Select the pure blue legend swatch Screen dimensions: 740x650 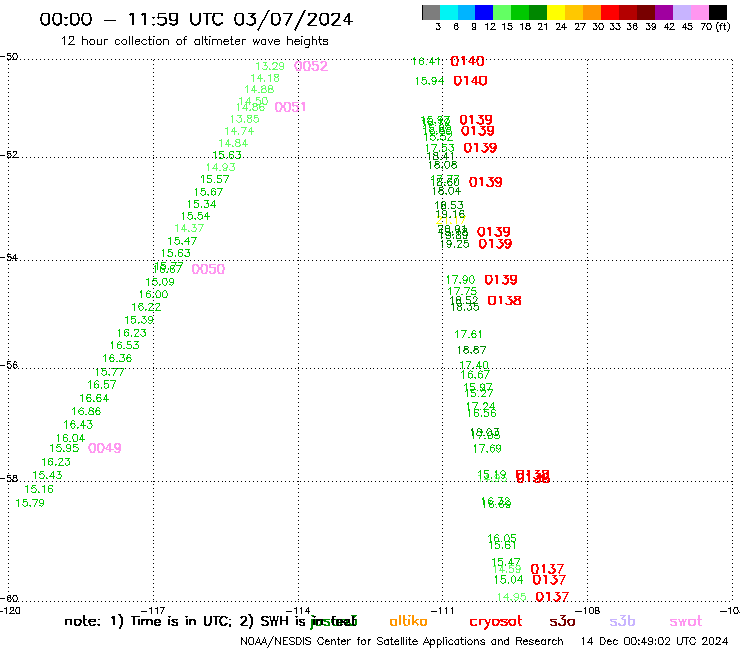(484, 12)
